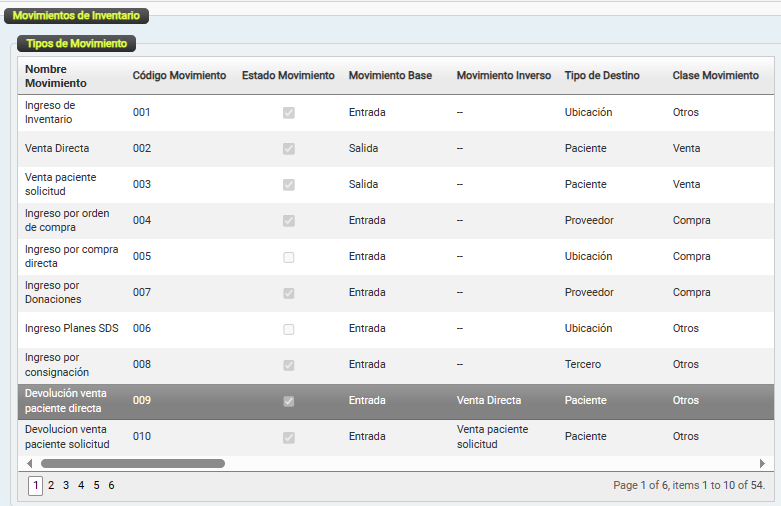Viewport: 781px width, 506px height.
Task: Click the Tipo de Destino header
Action: point(602,76)
